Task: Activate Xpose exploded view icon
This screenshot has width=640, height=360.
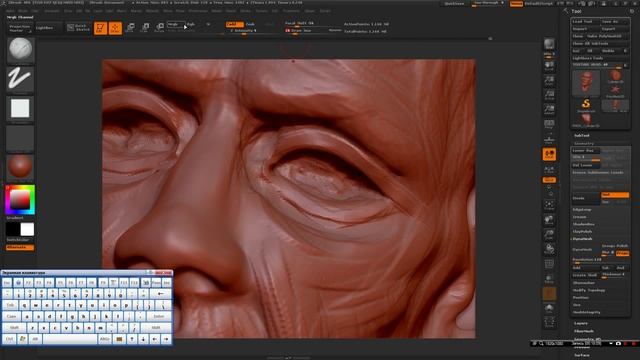Action: pyautogui.click(x=549, y=323)
